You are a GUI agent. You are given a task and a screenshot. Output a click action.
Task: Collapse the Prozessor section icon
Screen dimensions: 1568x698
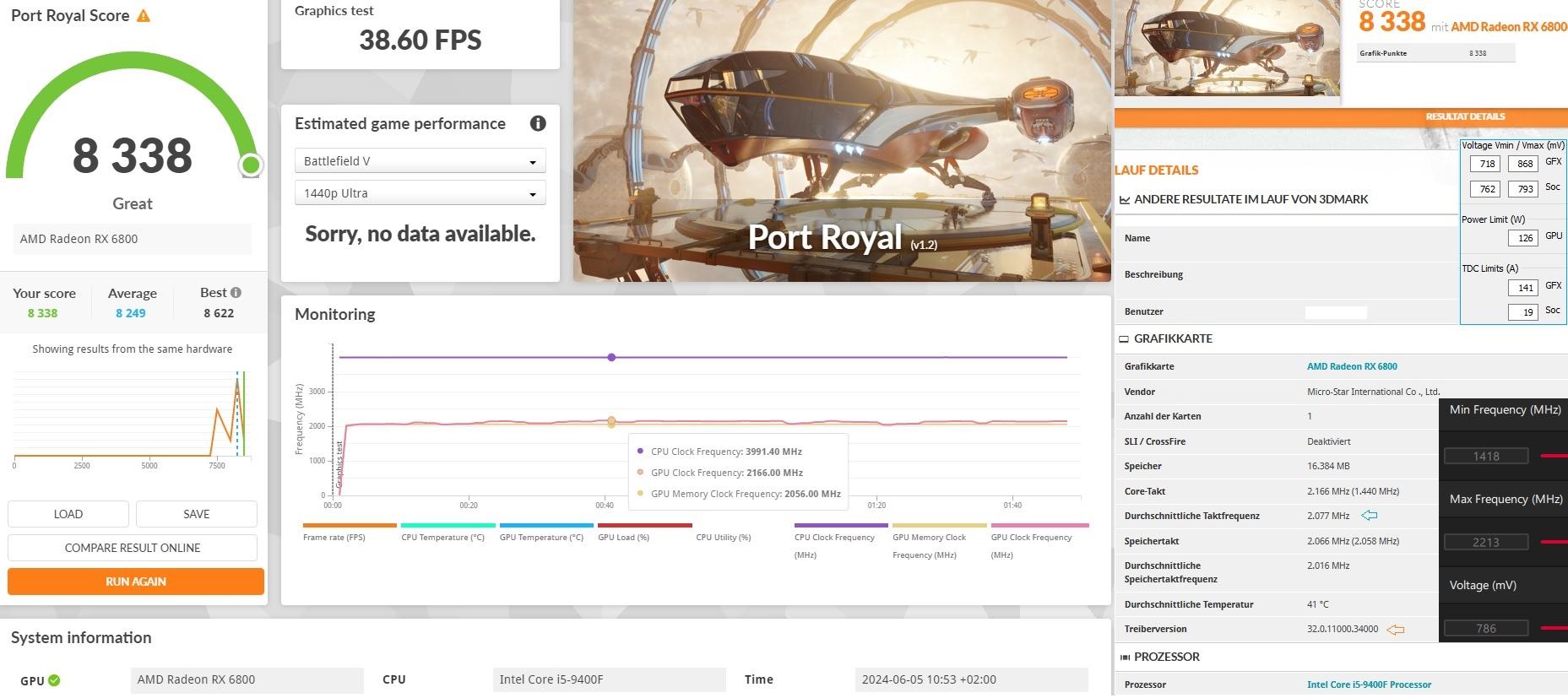point(1125,657)
